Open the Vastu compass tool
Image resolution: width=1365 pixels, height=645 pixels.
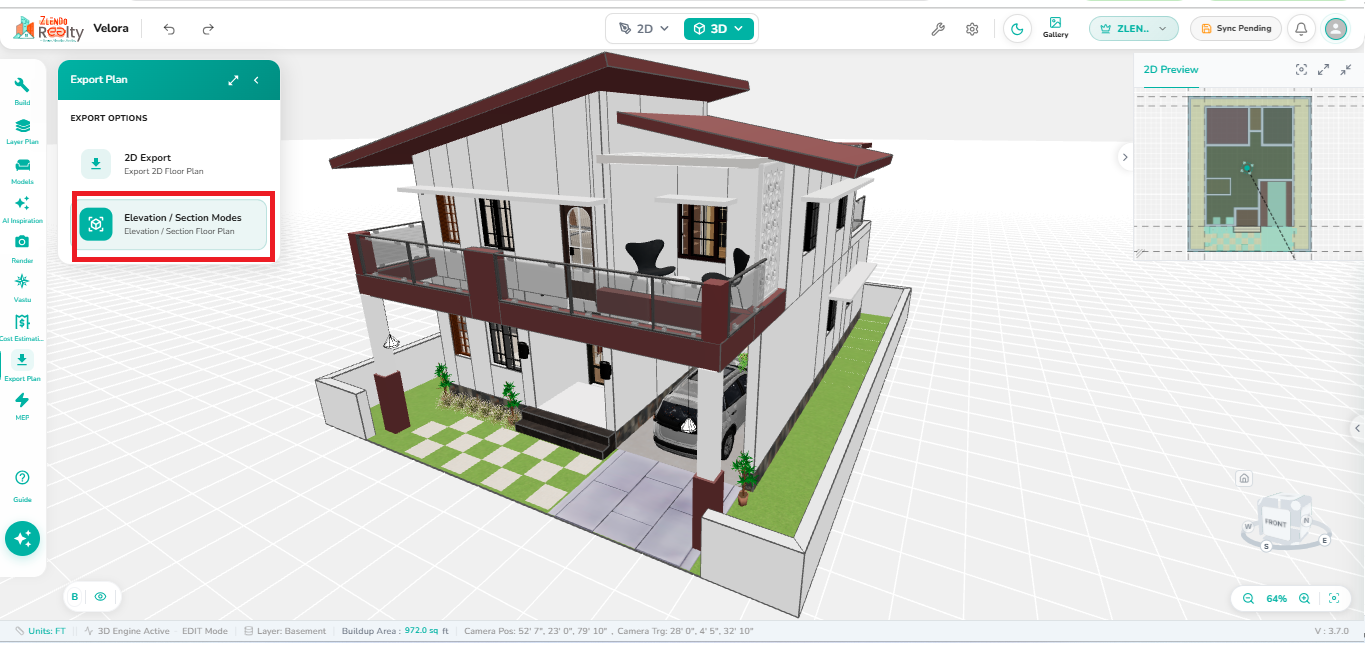point(22,287)
